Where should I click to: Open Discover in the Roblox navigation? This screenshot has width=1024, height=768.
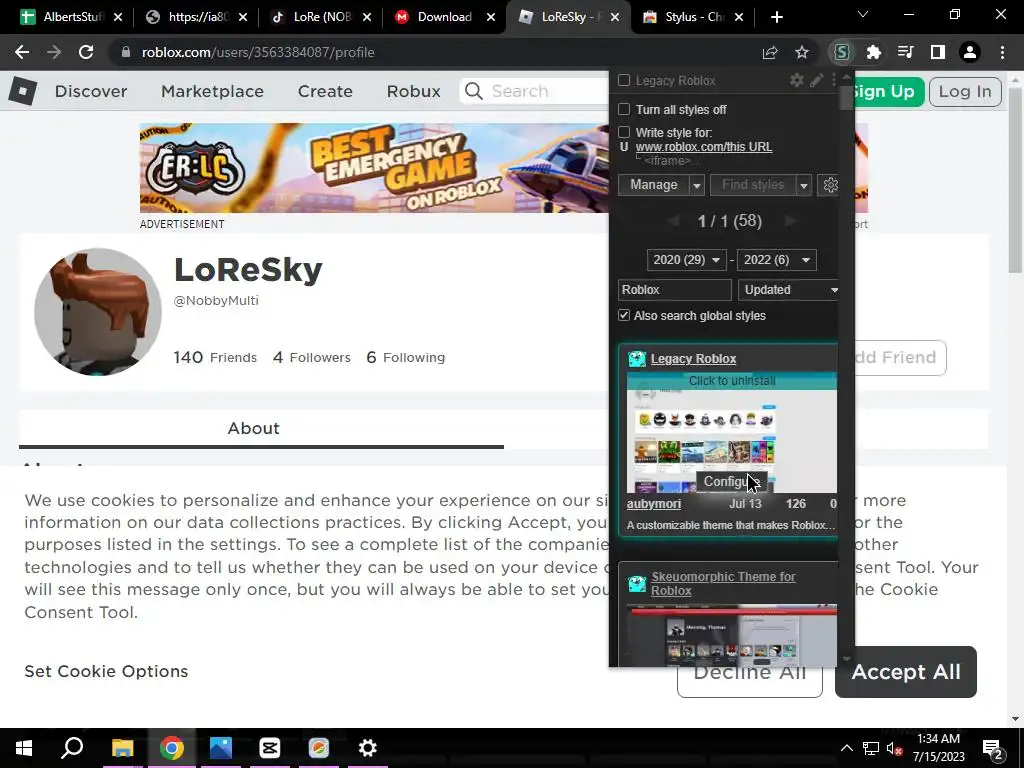pyautogui.click(x=91, y=91)
